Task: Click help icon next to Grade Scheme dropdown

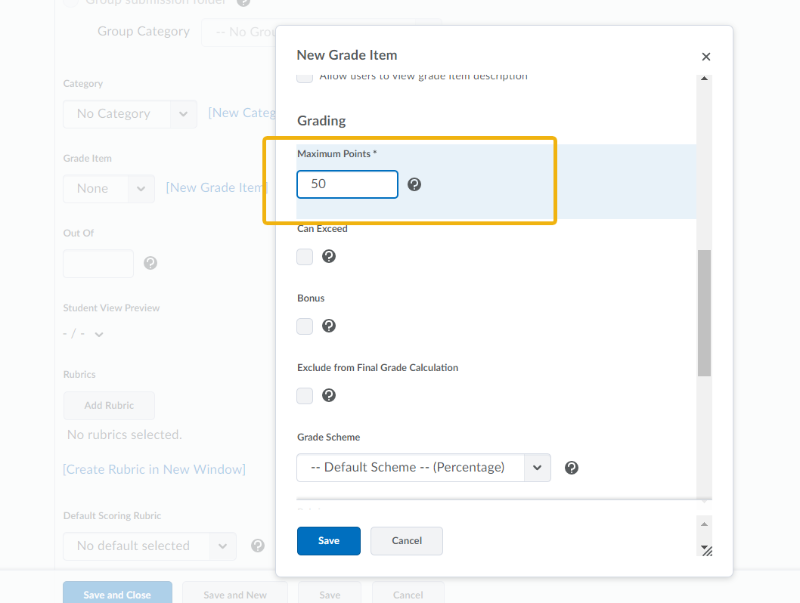Action: [x=571, y=467]
